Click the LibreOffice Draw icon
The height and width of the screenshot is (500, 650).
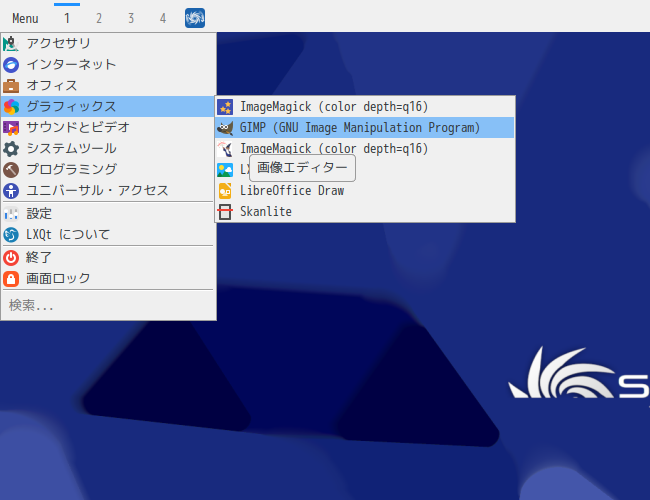[225, 191]
